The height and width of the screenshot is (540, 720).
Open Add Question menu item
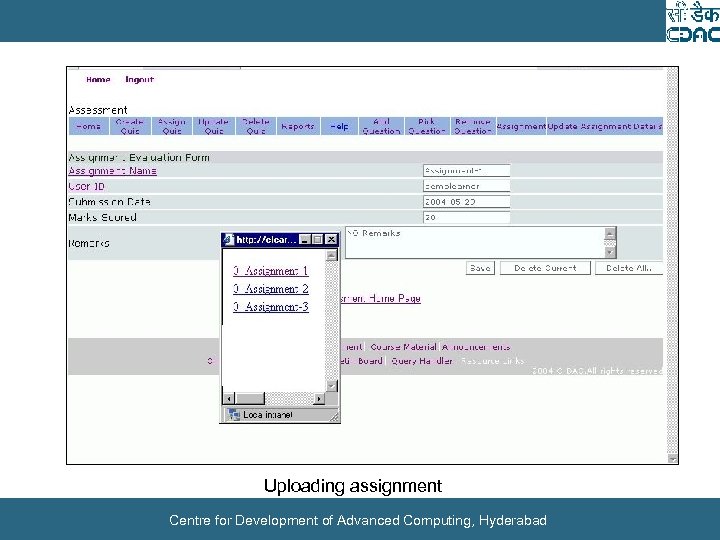381,126
